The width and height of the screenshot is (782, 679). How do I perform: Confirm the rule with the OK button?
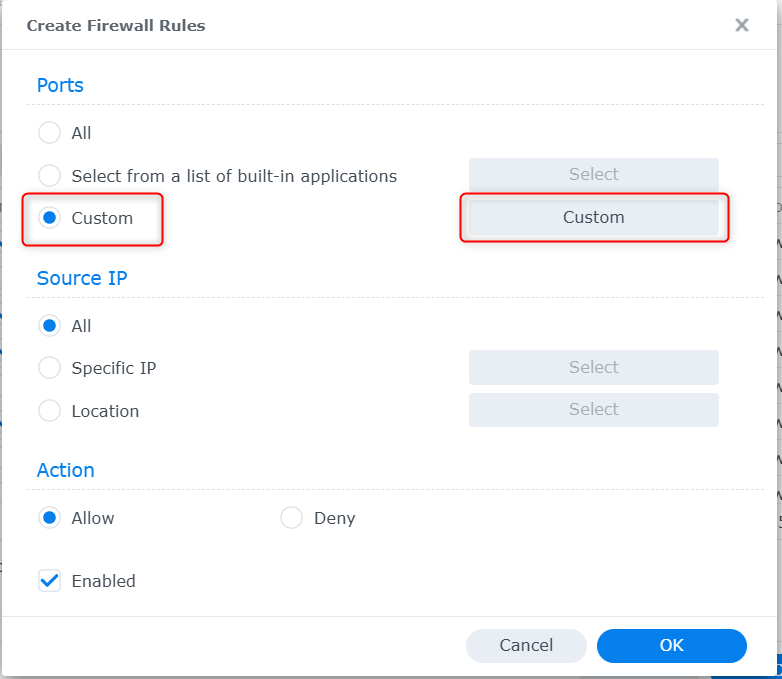coord(671,646)
